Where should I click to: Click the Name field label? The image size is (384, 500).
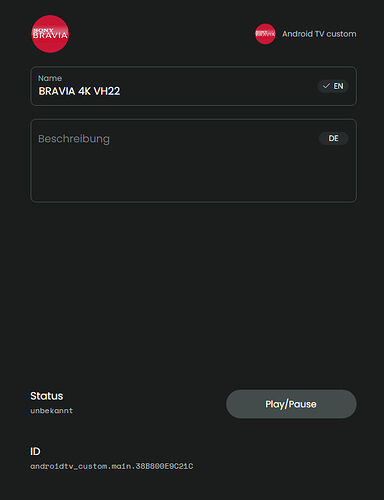tap(50, 78)
